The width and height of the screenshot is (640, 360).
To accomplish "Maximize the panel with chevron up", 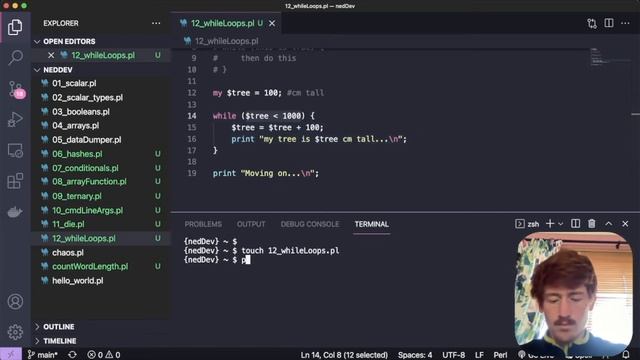I will tap(609, 224).
